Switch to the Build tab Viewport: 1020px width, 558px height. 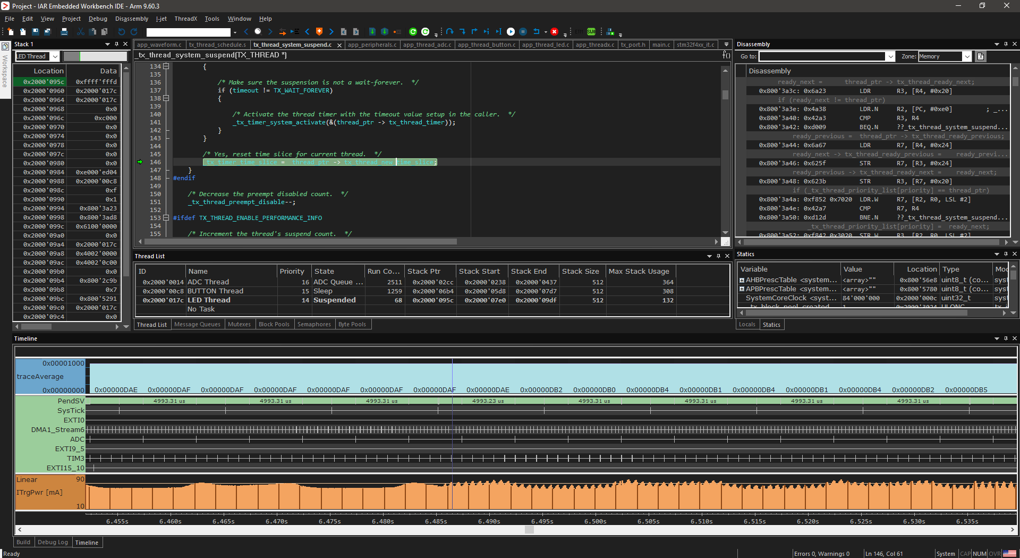pos(23,542)
